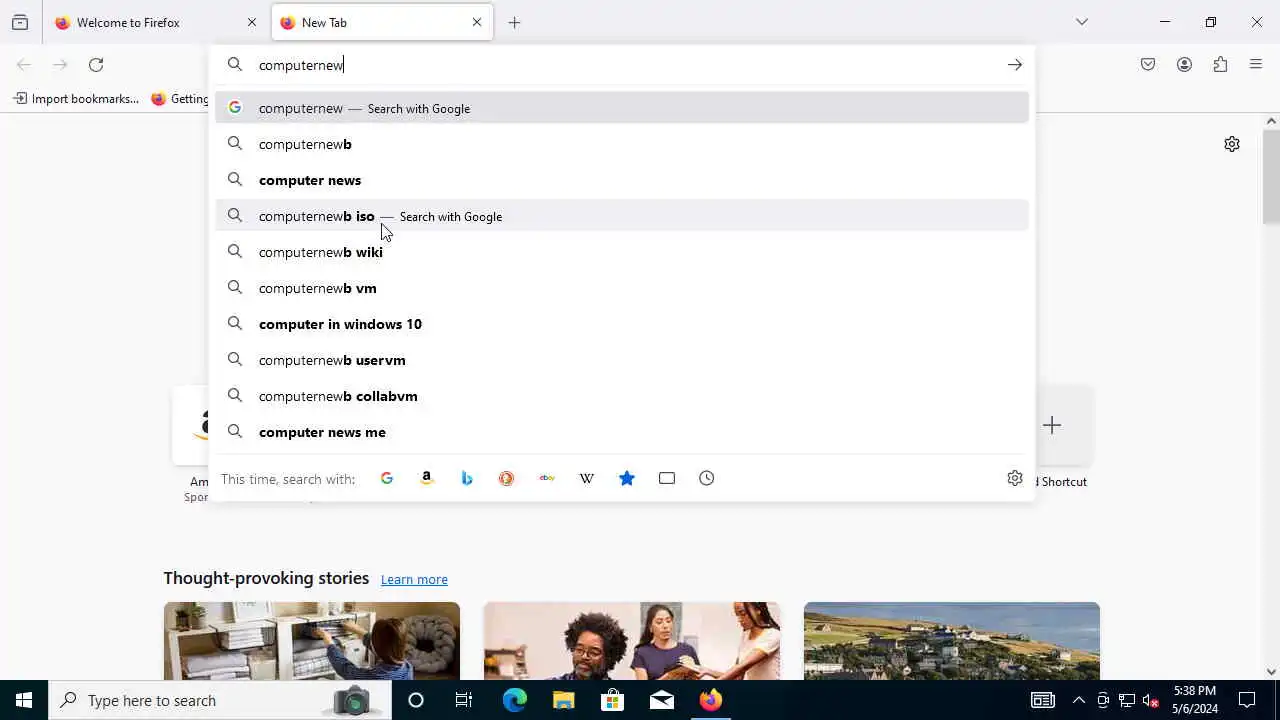
Task: Open Learn more link near stories
Action: [414, 579]
